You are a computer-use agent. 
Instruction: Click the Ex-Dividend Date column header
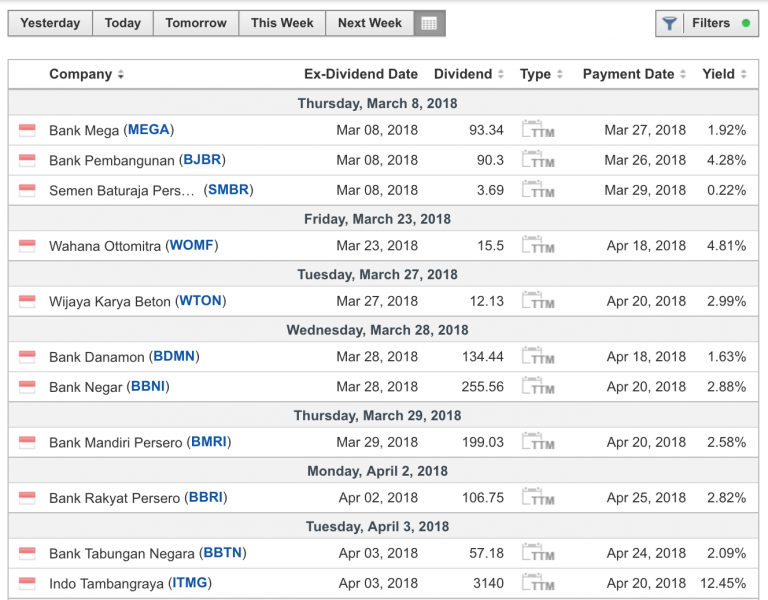click(361, 74)
